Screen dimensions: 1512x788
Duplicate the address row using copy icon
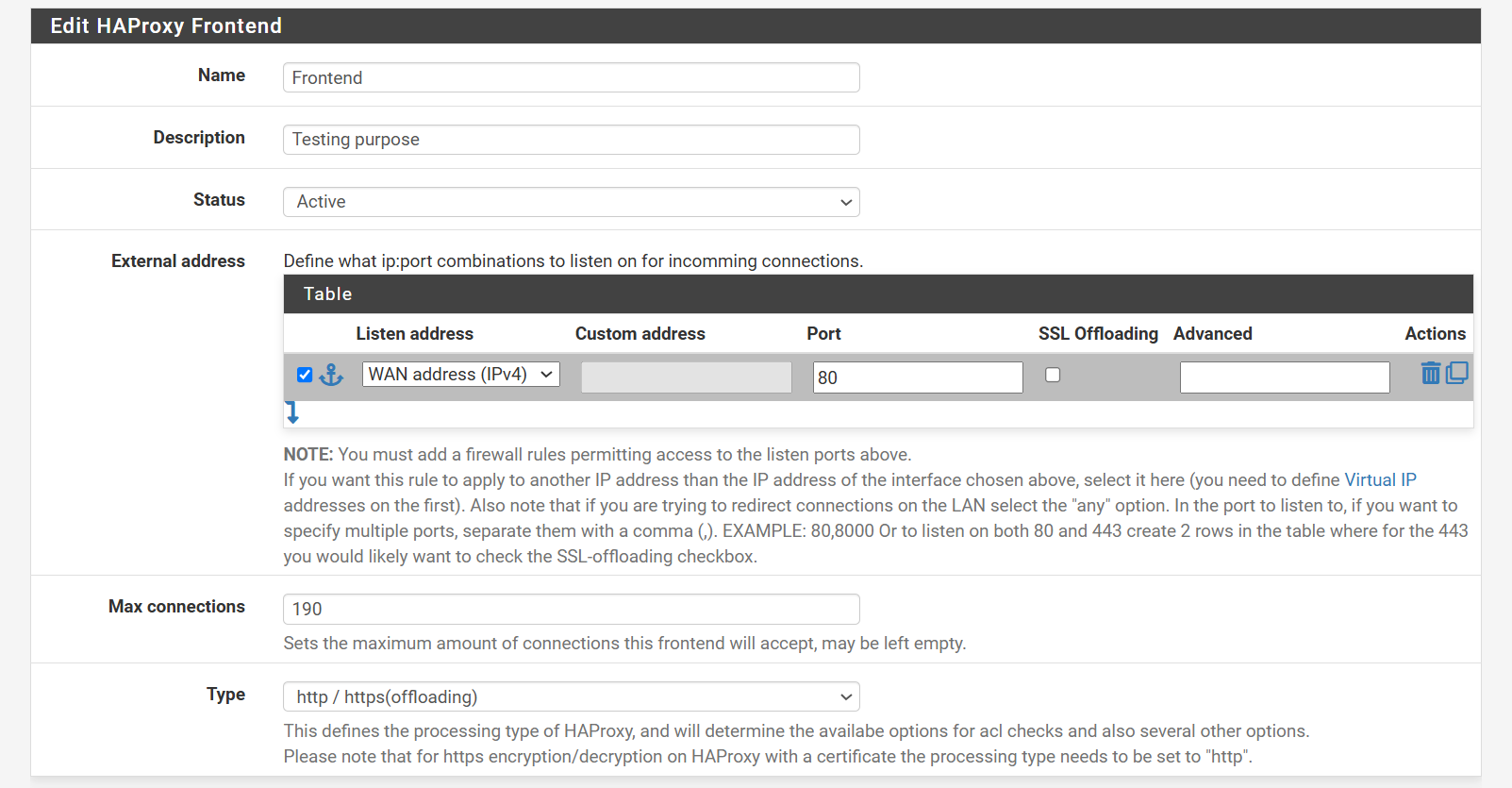[x=1457, y=373]
